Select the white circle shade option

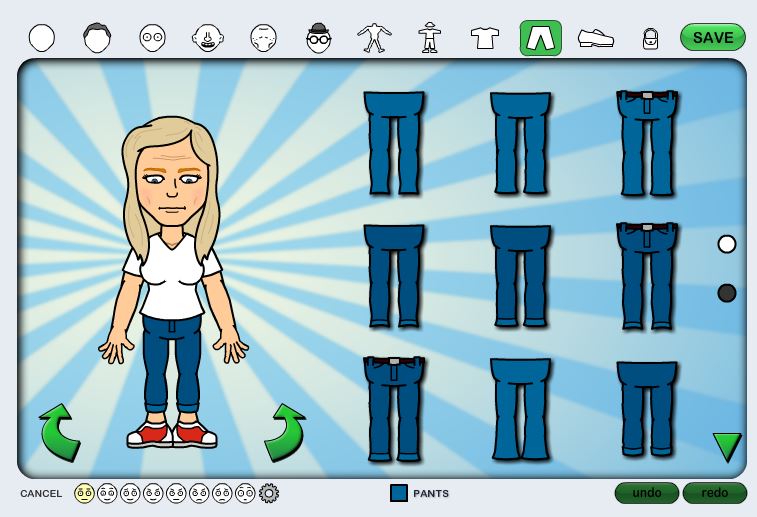click(727, 244)
